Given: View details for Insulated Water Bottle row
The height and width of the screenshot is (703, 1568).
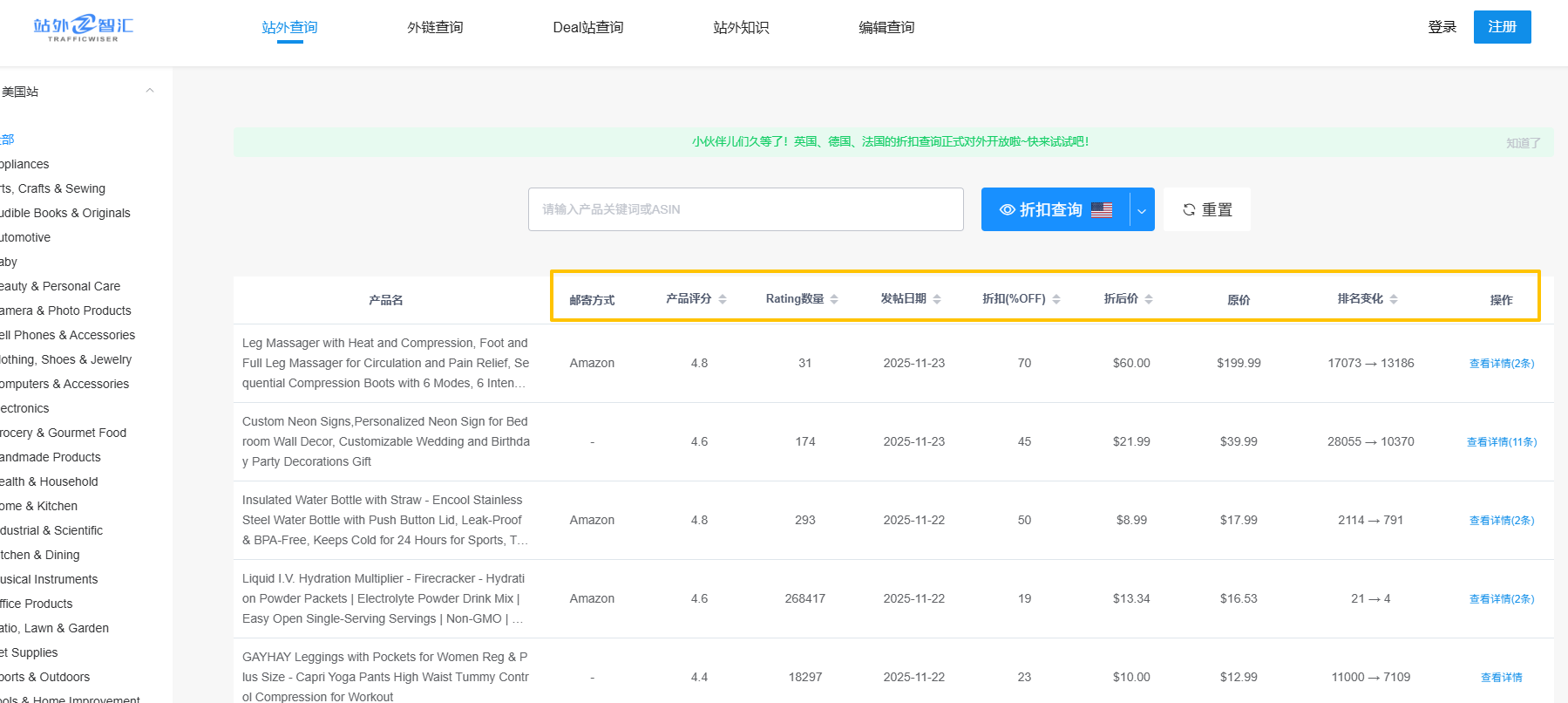Looking at the screenshot, I should (1502, 521).
